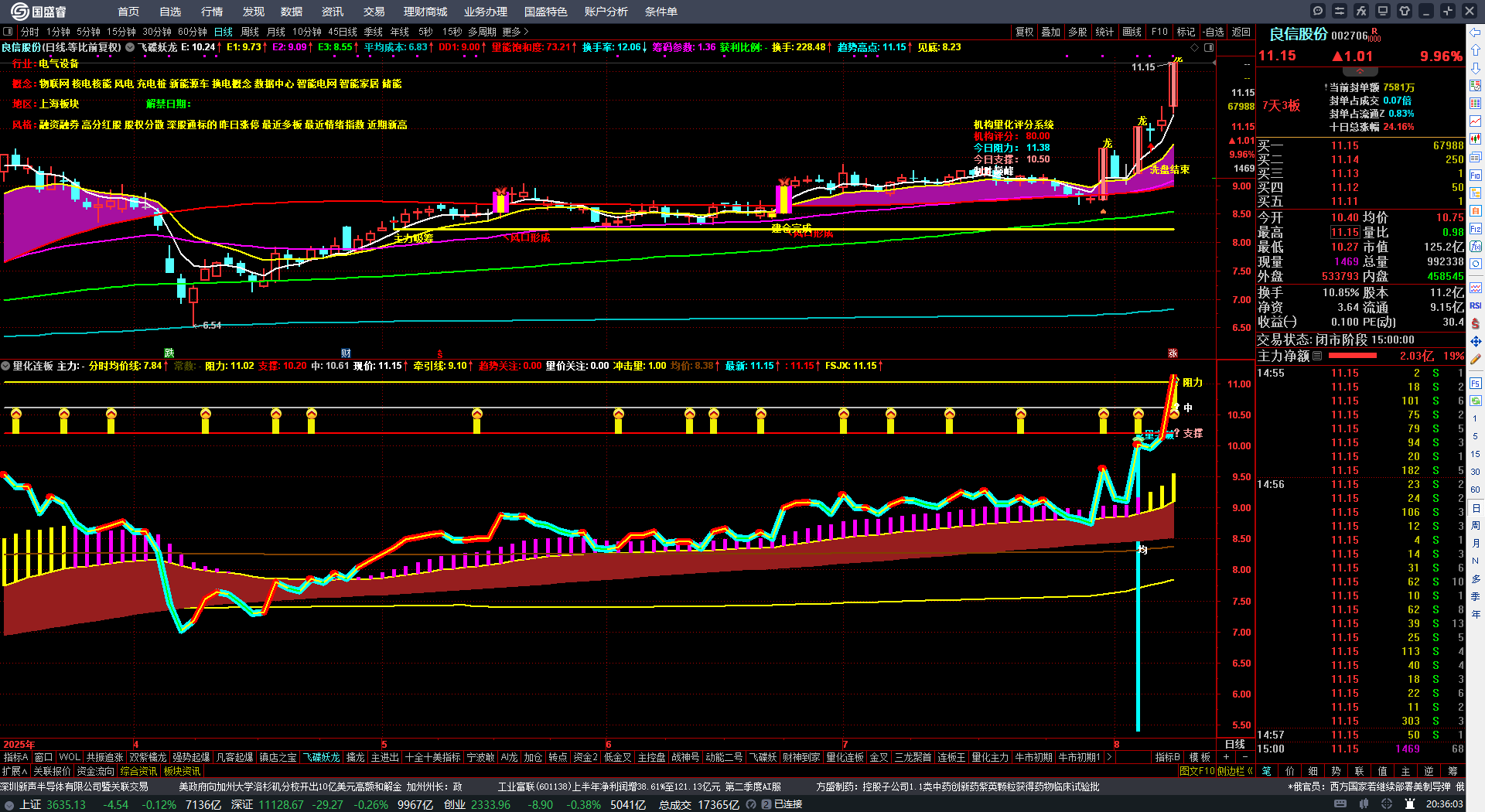Screen dimensions: 1485x812
Task: Click the back arrow in right sidebar
Action: coord(1476,32)
